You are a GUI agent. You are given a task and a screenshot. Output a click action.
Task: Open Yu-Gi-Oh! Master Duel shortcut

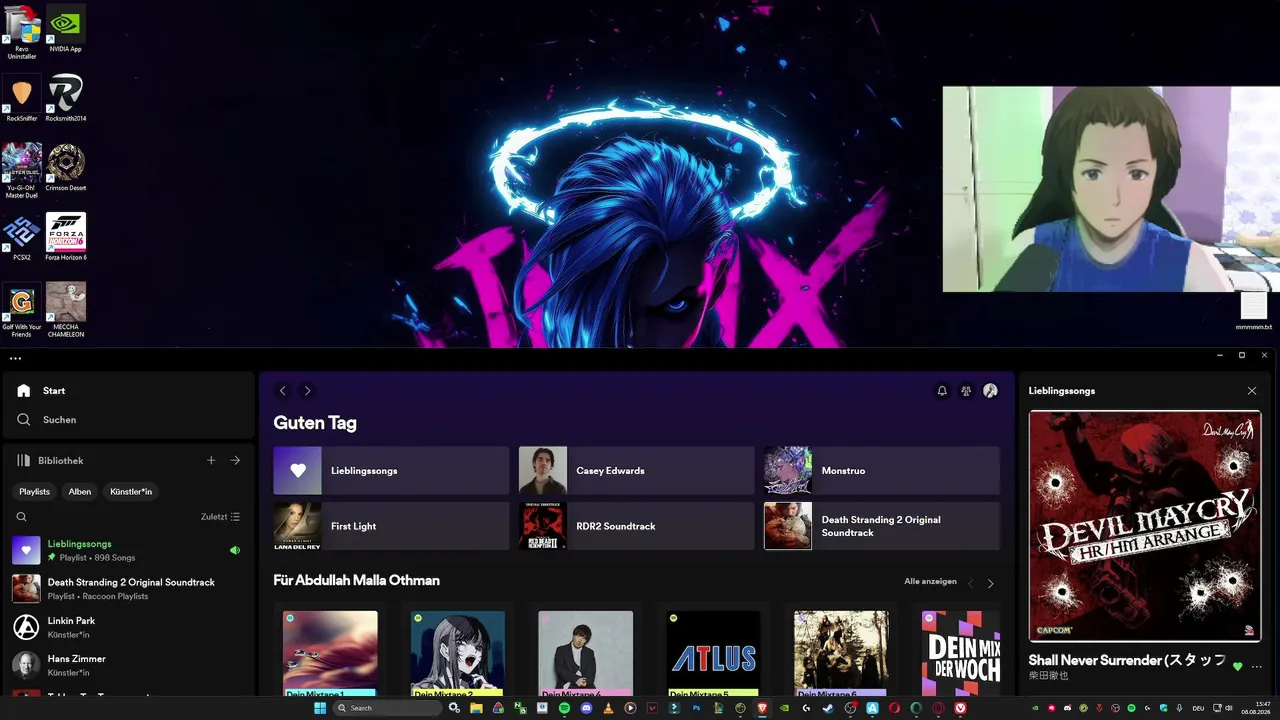click(x=22, y=171)
